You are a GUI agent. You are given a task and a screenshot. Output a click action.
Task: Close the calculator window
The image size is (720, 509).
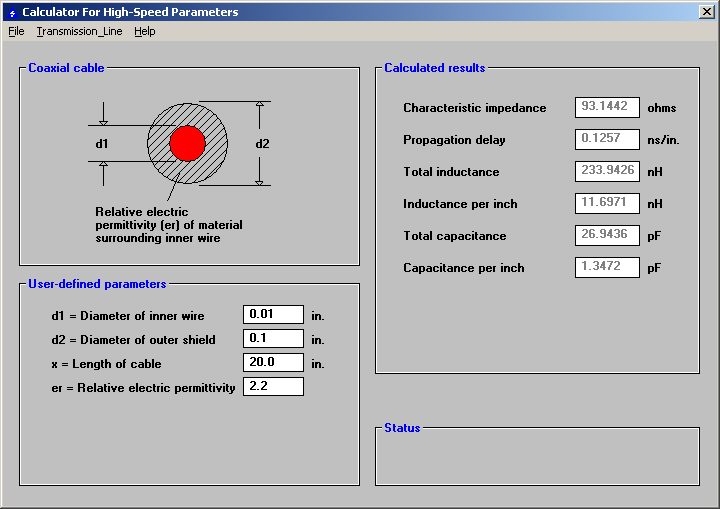point(706,12)
